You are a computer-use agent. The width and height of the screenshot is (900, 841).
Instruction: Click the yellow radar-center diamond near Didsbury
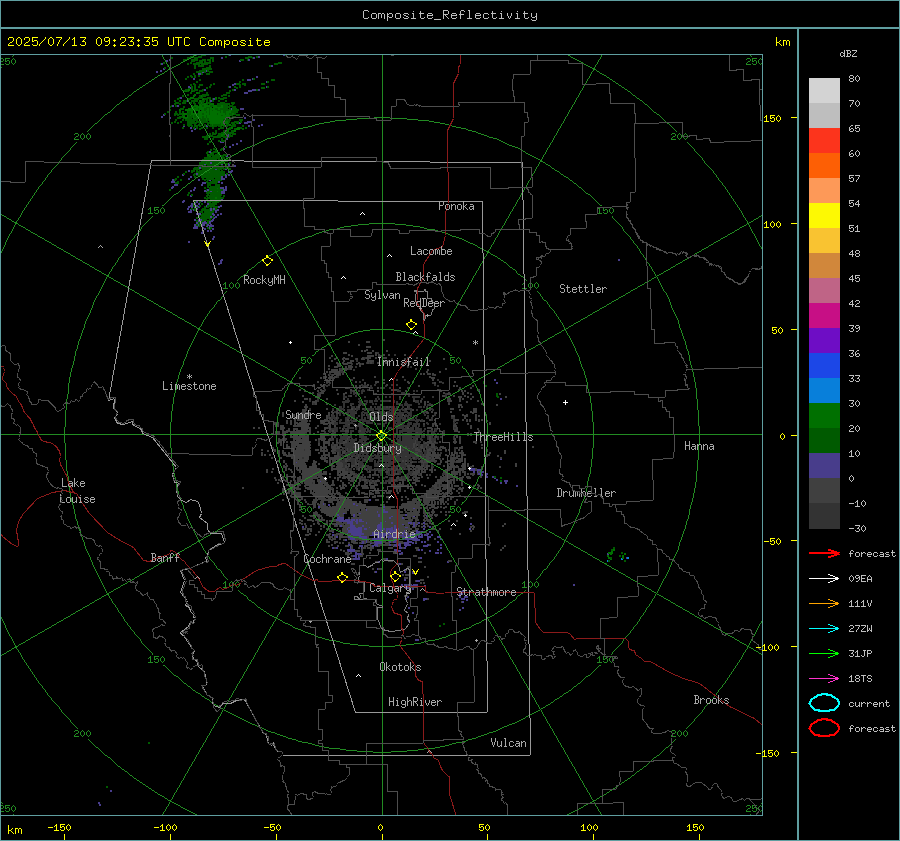(381, 436)
